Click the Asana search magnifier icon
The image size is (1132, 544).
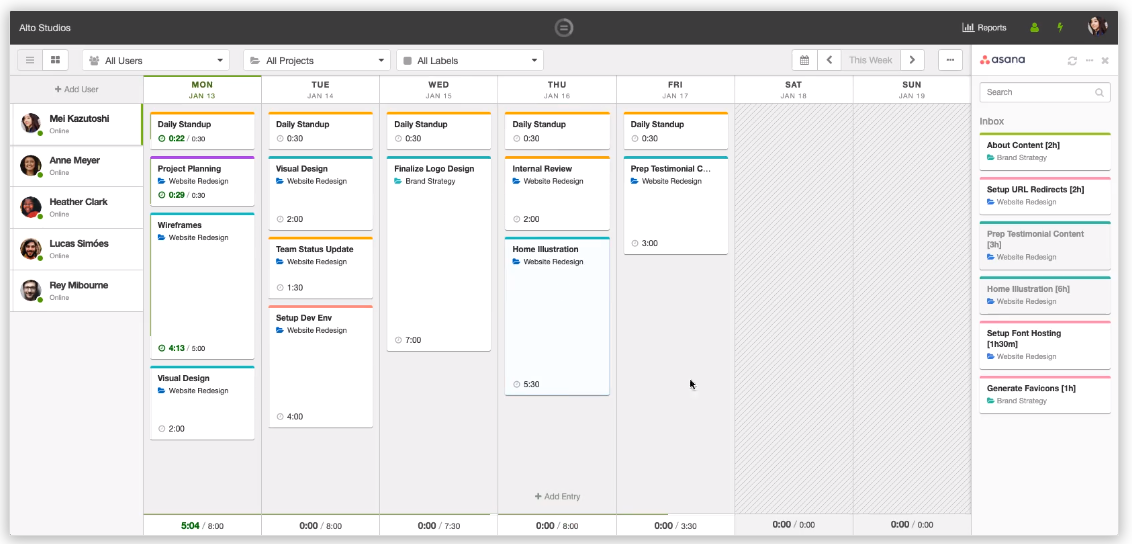click(x=1100, y=92)
